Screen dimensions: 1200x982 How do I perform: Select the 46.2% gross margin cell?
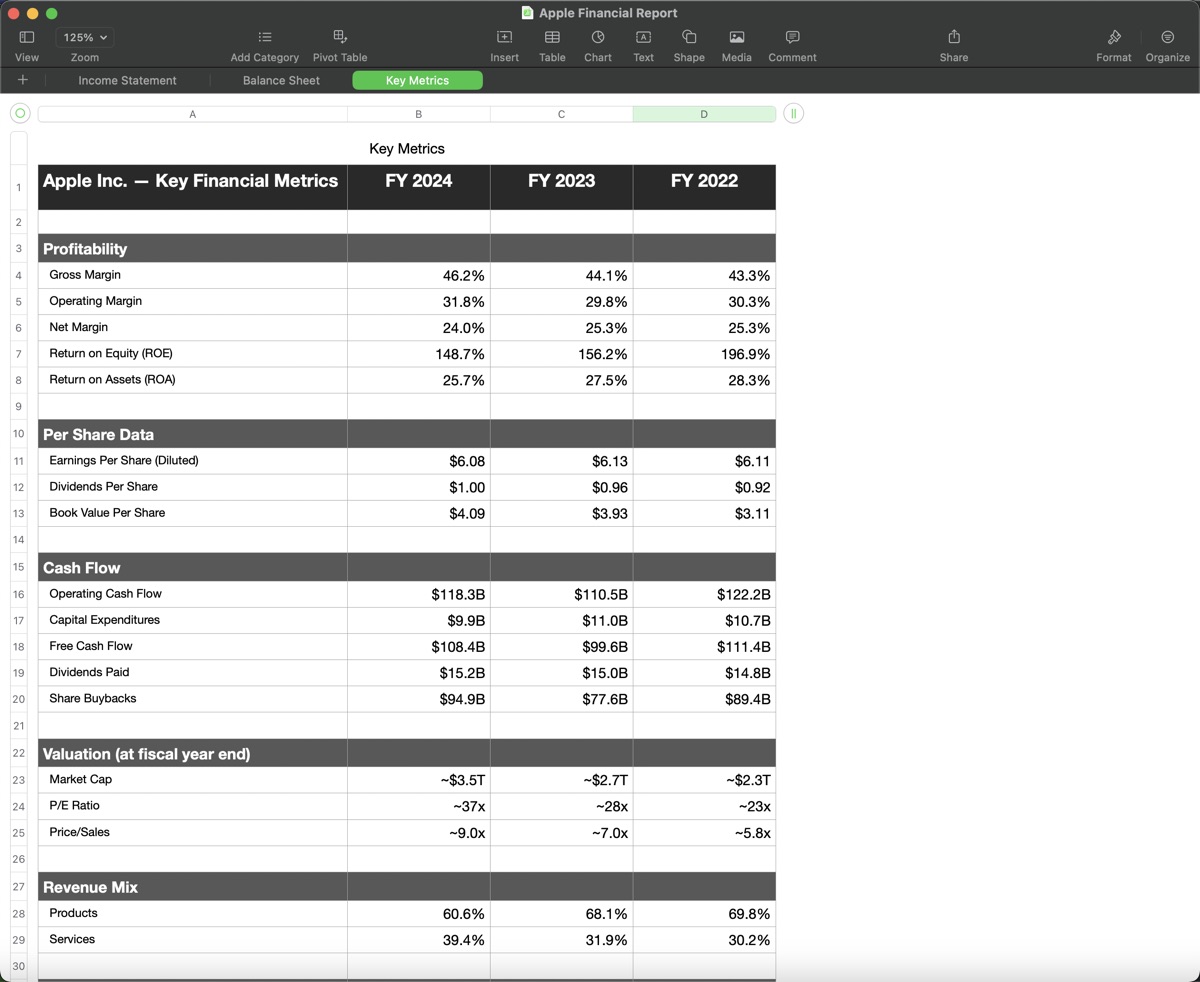[x=419, y=275]
